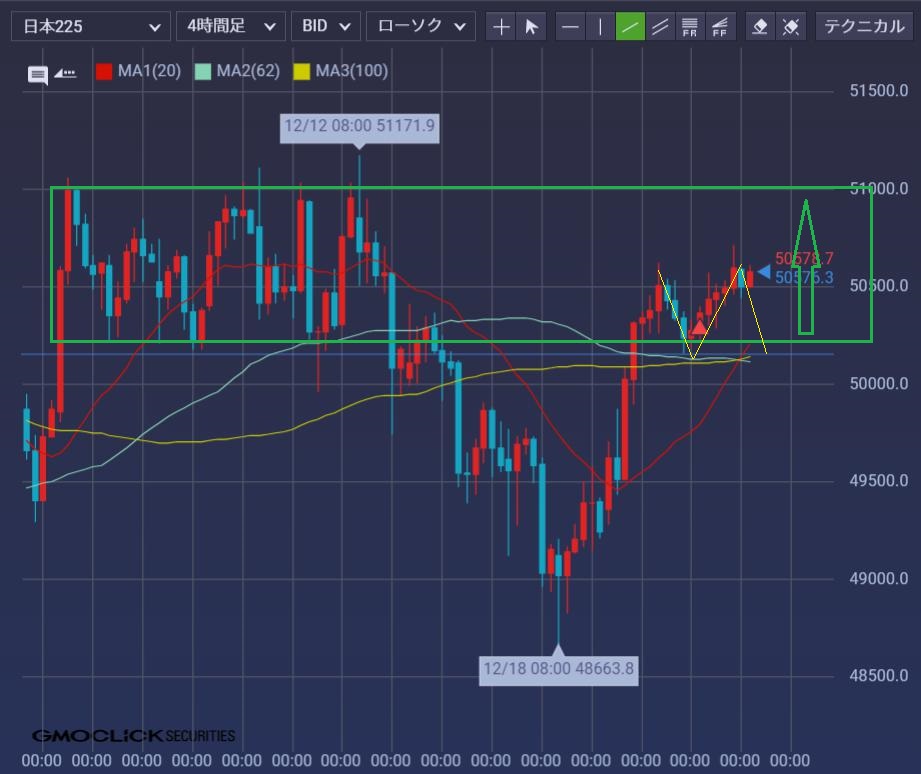Toggle the chart comment bubble icon
The image size is (921, 774).
pyautogui.click(x=37, y=74)
